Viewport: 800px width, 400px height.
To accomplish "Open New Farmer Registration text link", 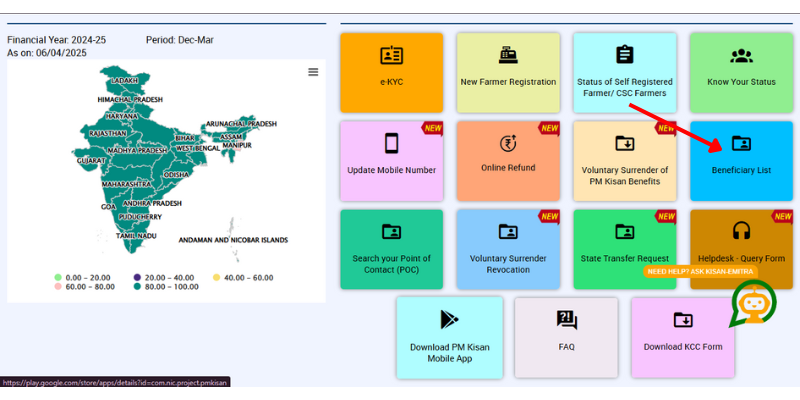I will point(508,82).
